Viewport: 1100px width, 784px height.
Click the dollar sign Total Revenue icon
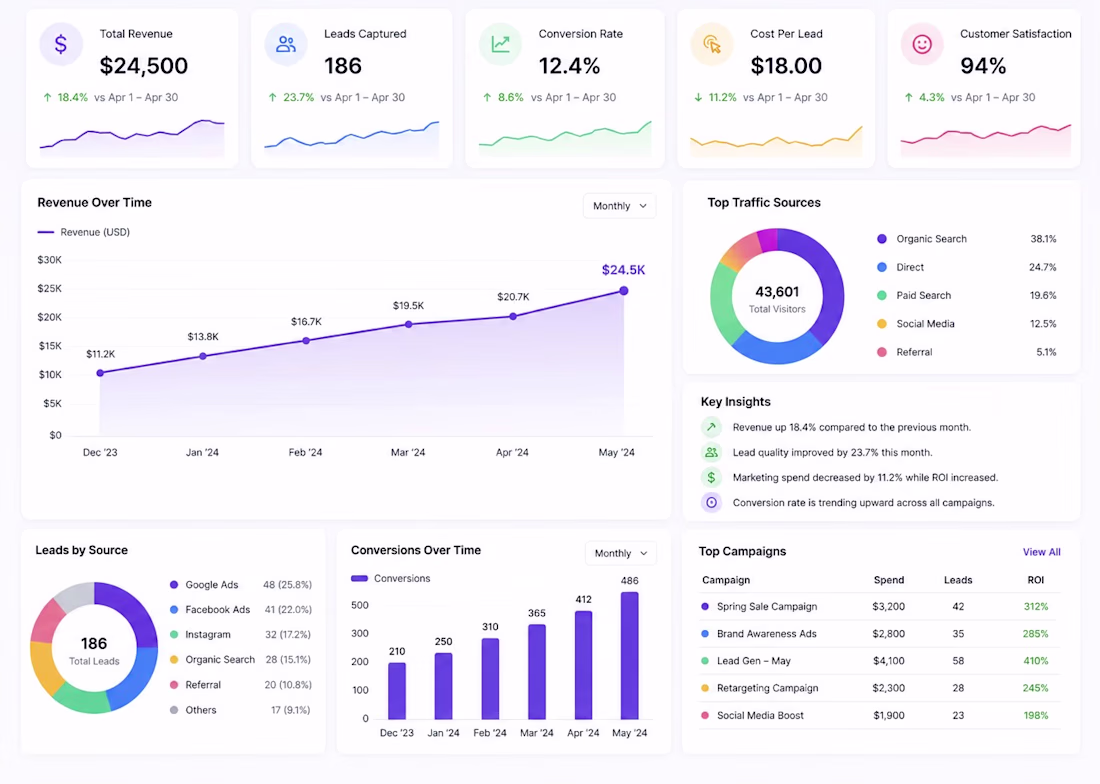click(x=61, y=44)
